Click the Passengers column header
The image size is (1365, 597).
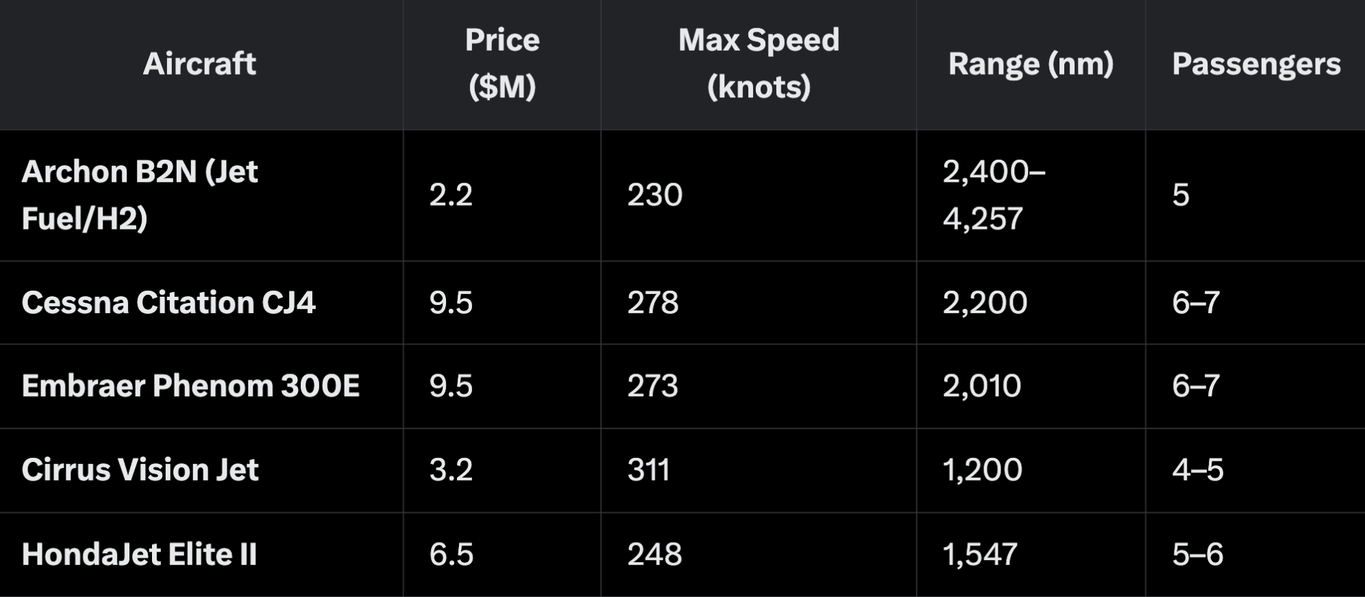(x=1256, y=64)
